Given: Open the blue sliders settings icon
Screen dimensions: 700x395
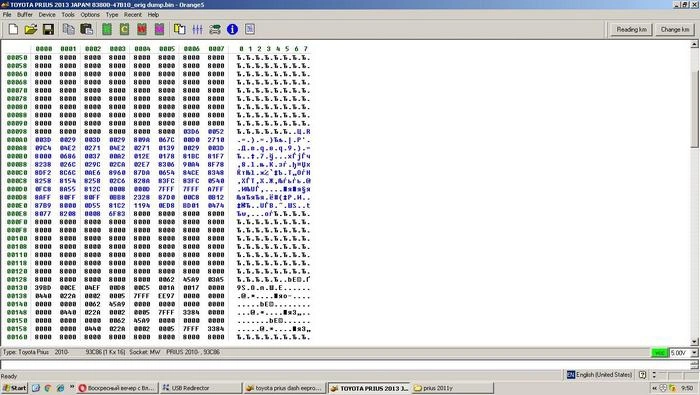Looking at the screenshot, I should 197,29.
